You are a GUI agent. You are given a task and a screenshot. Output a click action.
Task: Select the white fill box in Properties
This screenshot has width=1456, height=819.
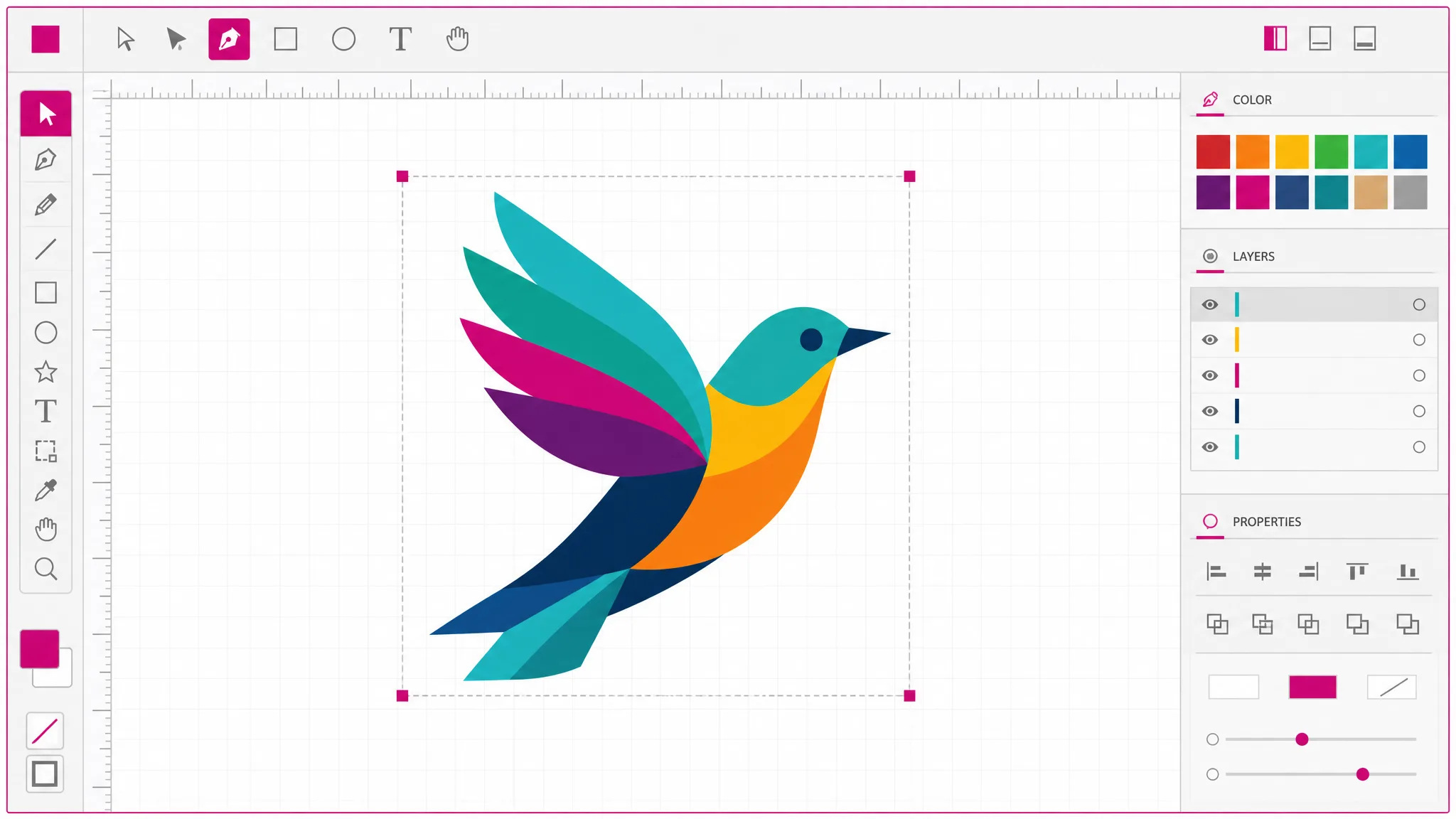pos(1233,687)
